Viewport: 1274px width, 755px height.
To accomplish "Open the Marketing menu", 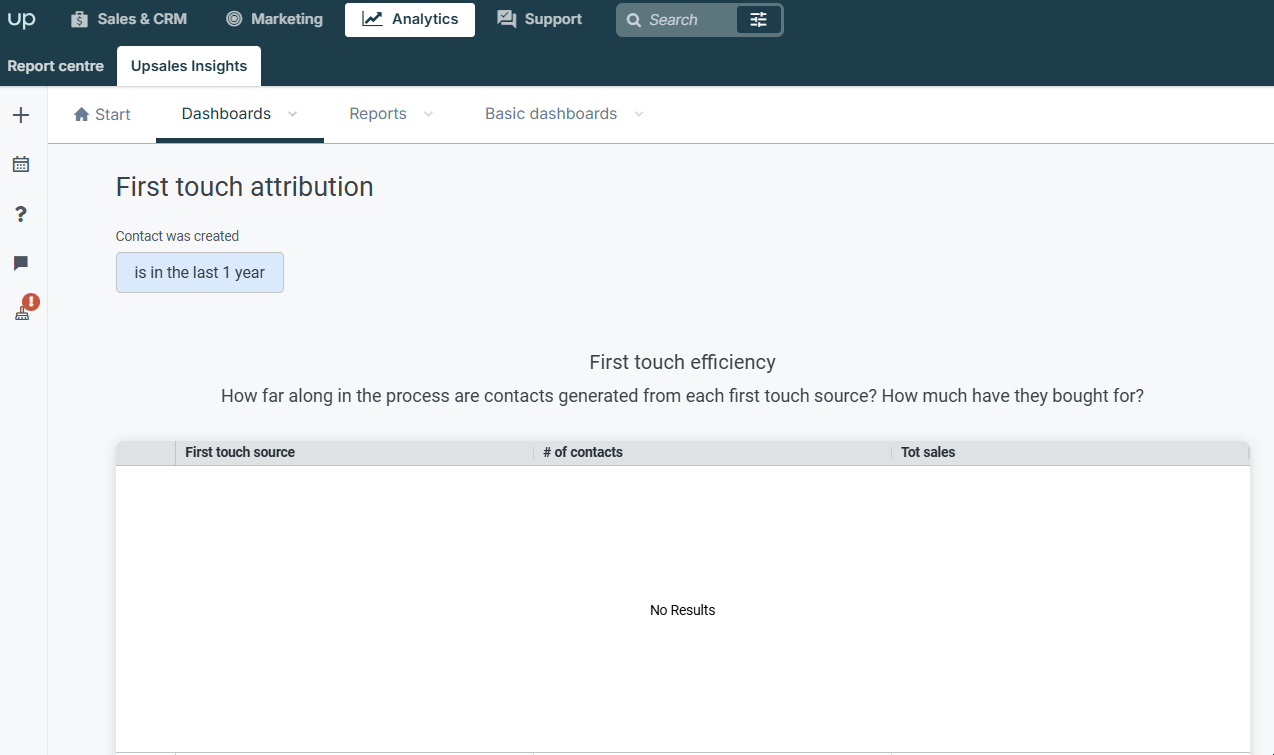I will 274,19.
